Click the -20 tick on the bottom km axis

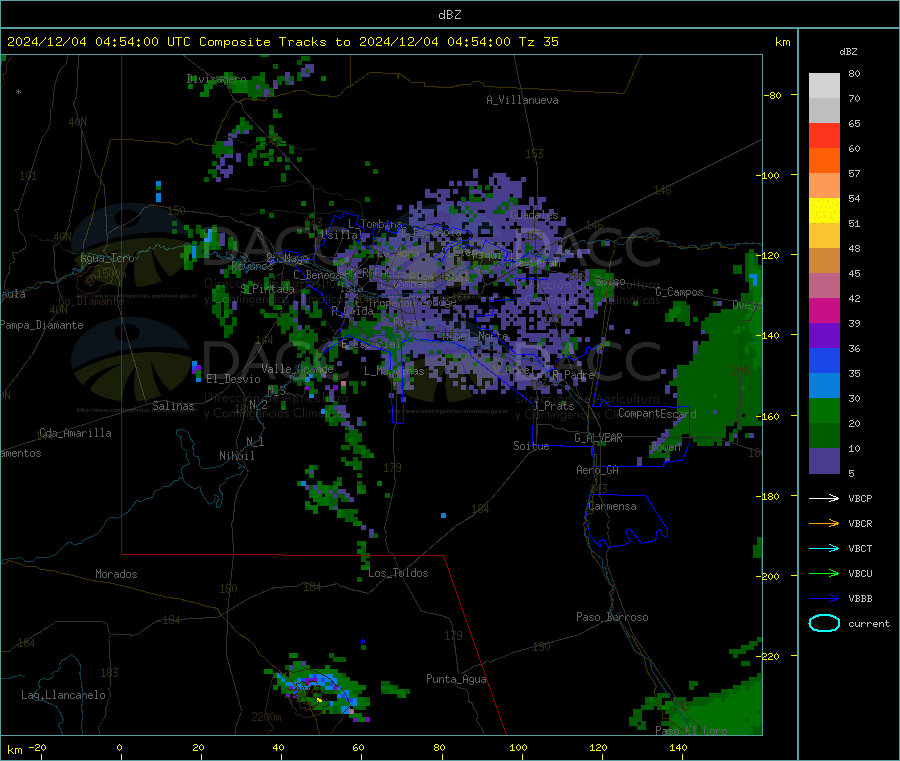[x=38, y=747]
